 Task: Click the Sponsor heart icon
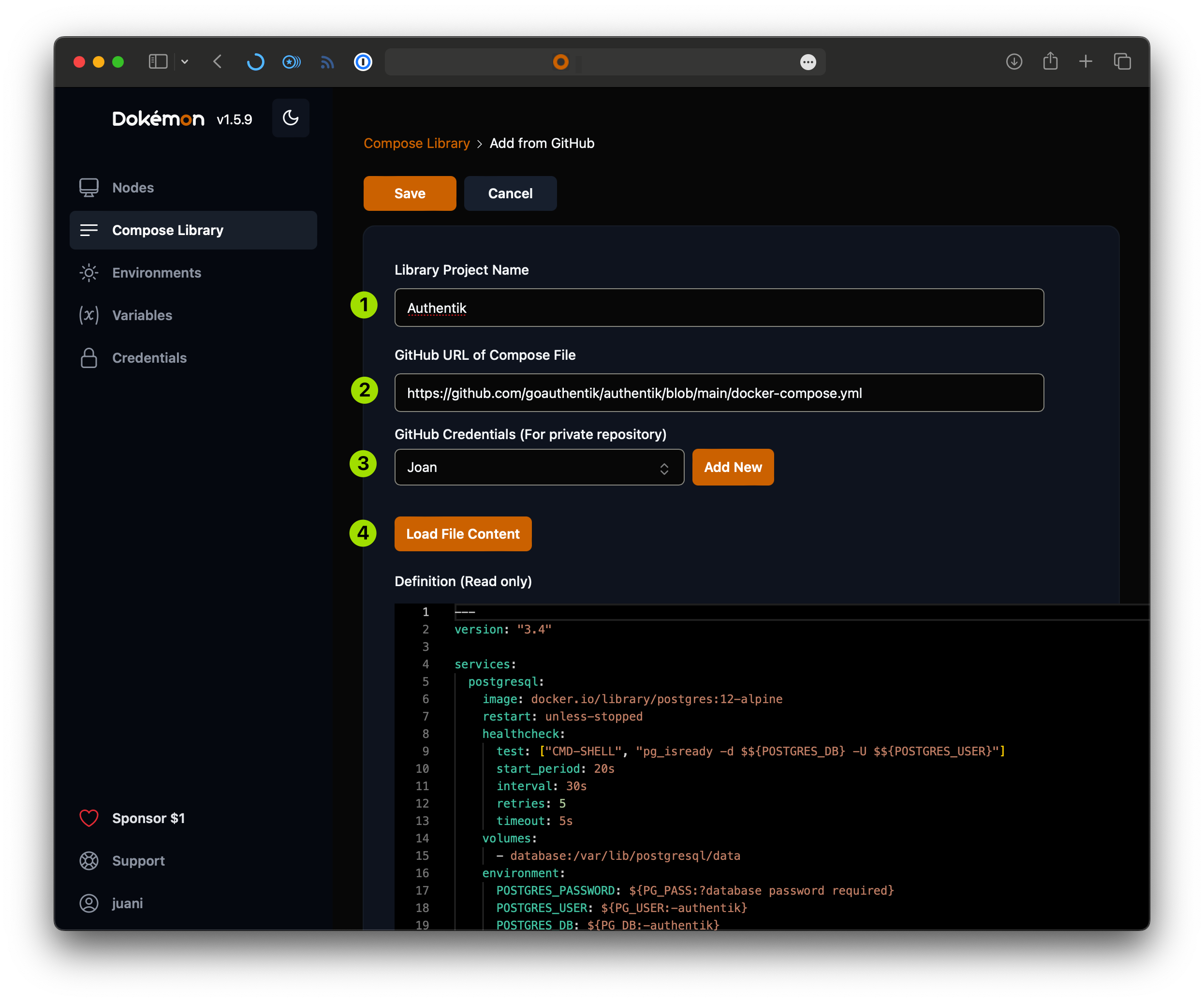89,818
